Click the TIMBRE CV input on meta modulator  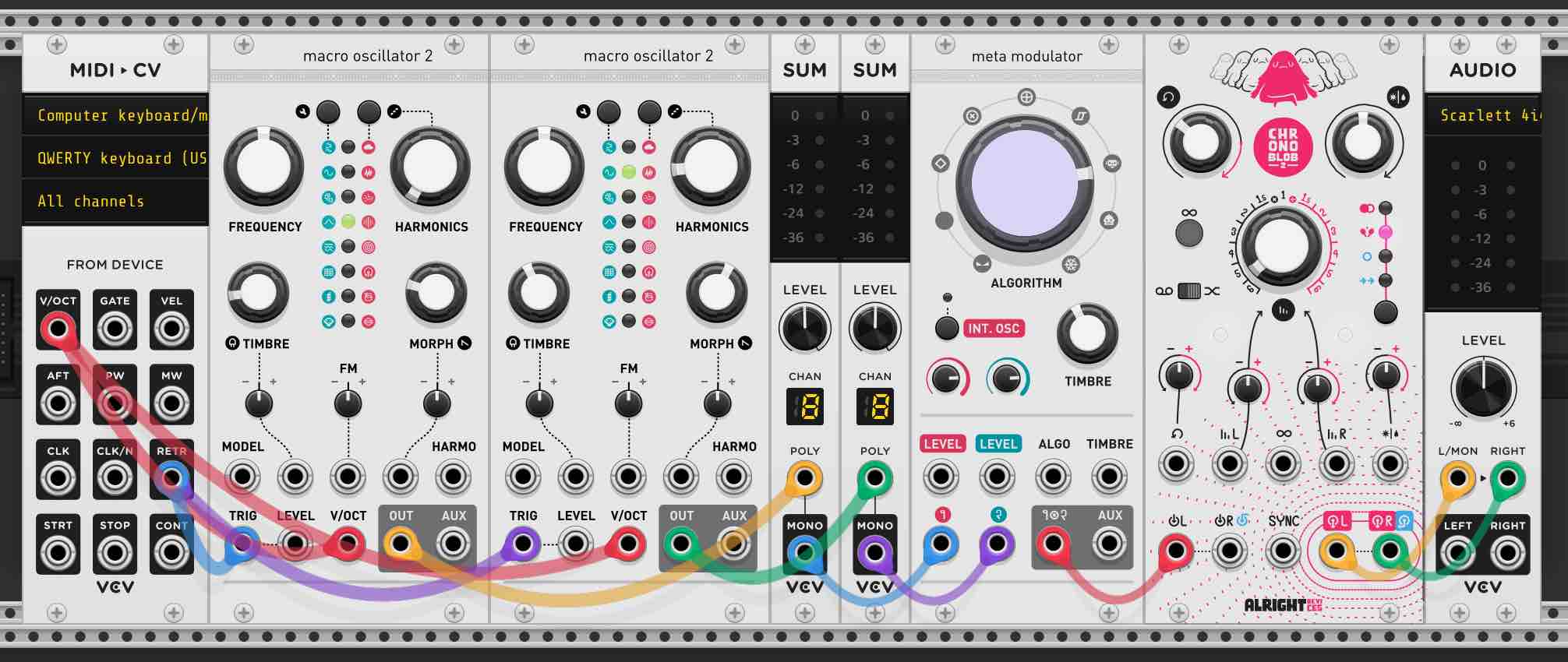tap(1109, 477)
